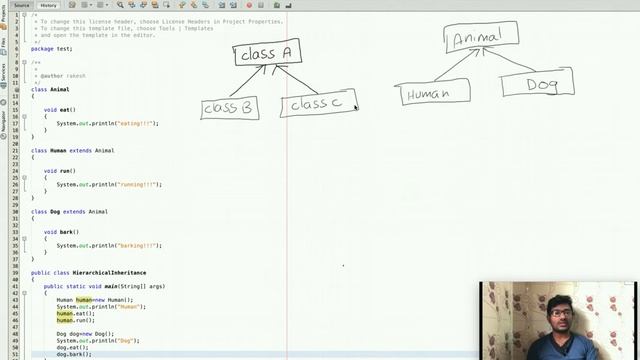The image size is (640, 360).
Task: Click the 'Human human=new Human();' line
Action: pyautogui.click(x=95, y=300)
